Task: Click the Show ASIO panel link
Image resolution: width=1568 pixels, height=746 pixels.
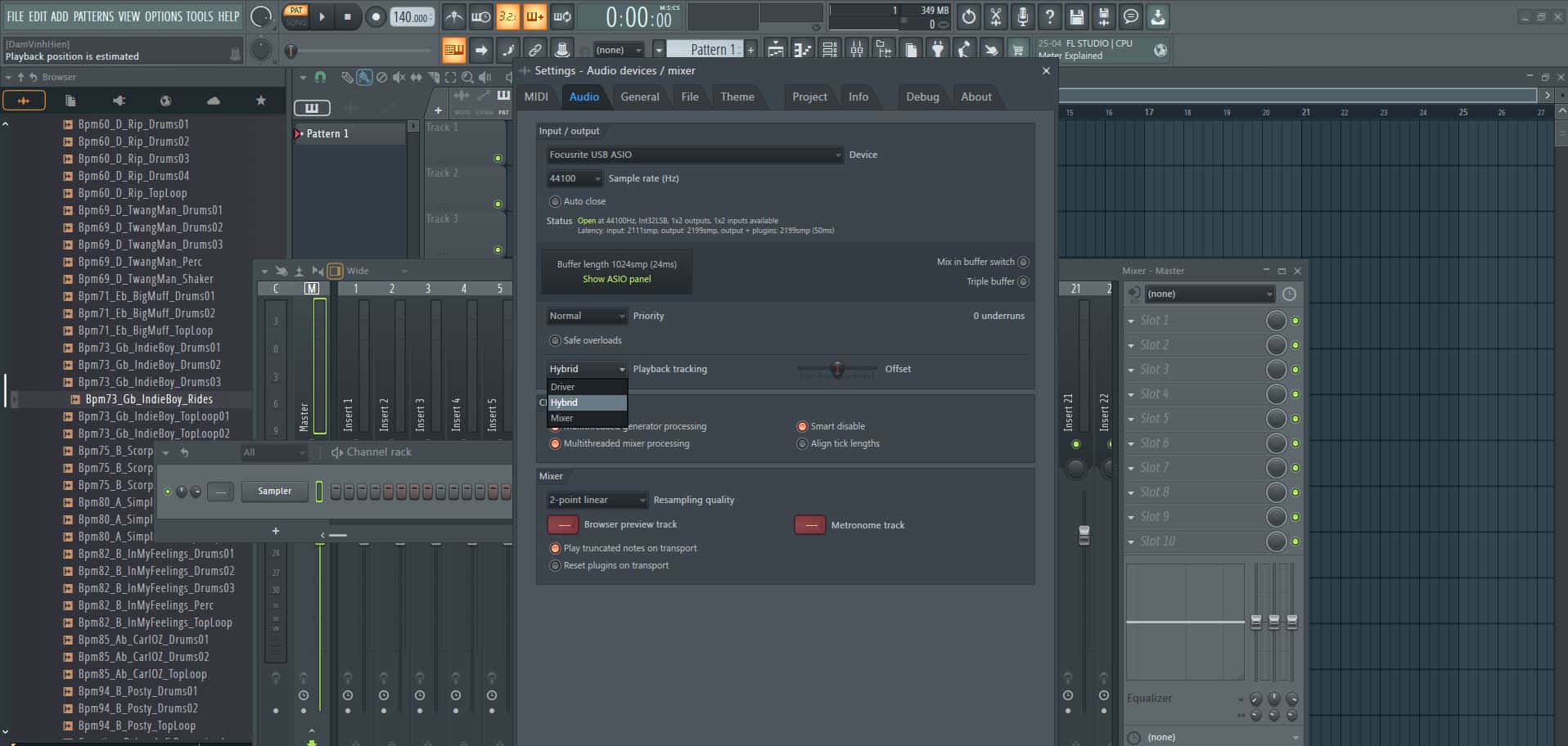Action: [616, 279]
